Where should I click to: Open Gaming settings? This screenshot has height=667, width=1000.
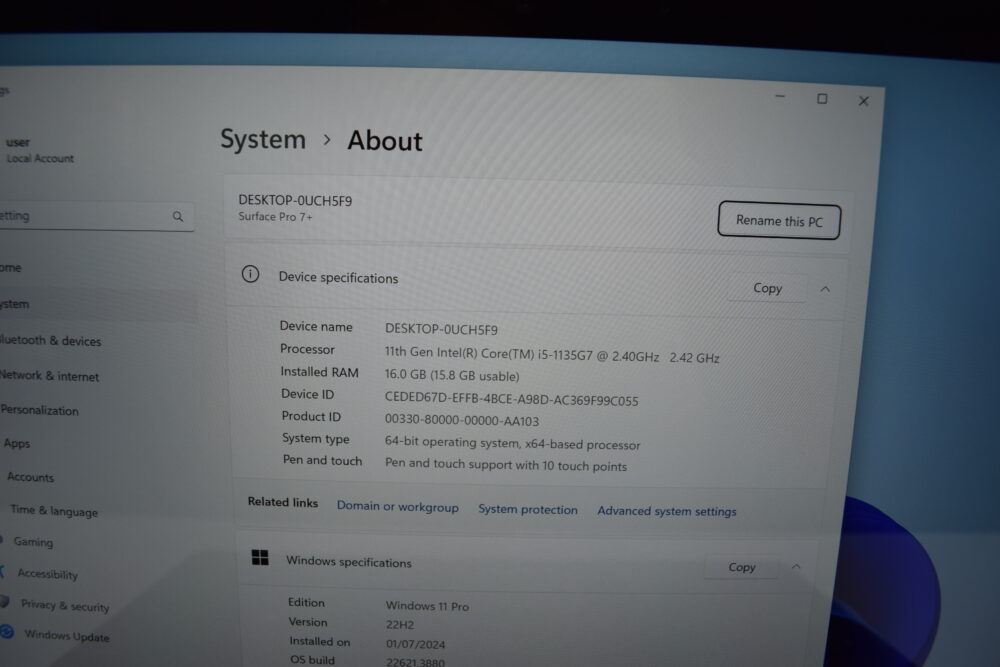click(x=33, y=541)
